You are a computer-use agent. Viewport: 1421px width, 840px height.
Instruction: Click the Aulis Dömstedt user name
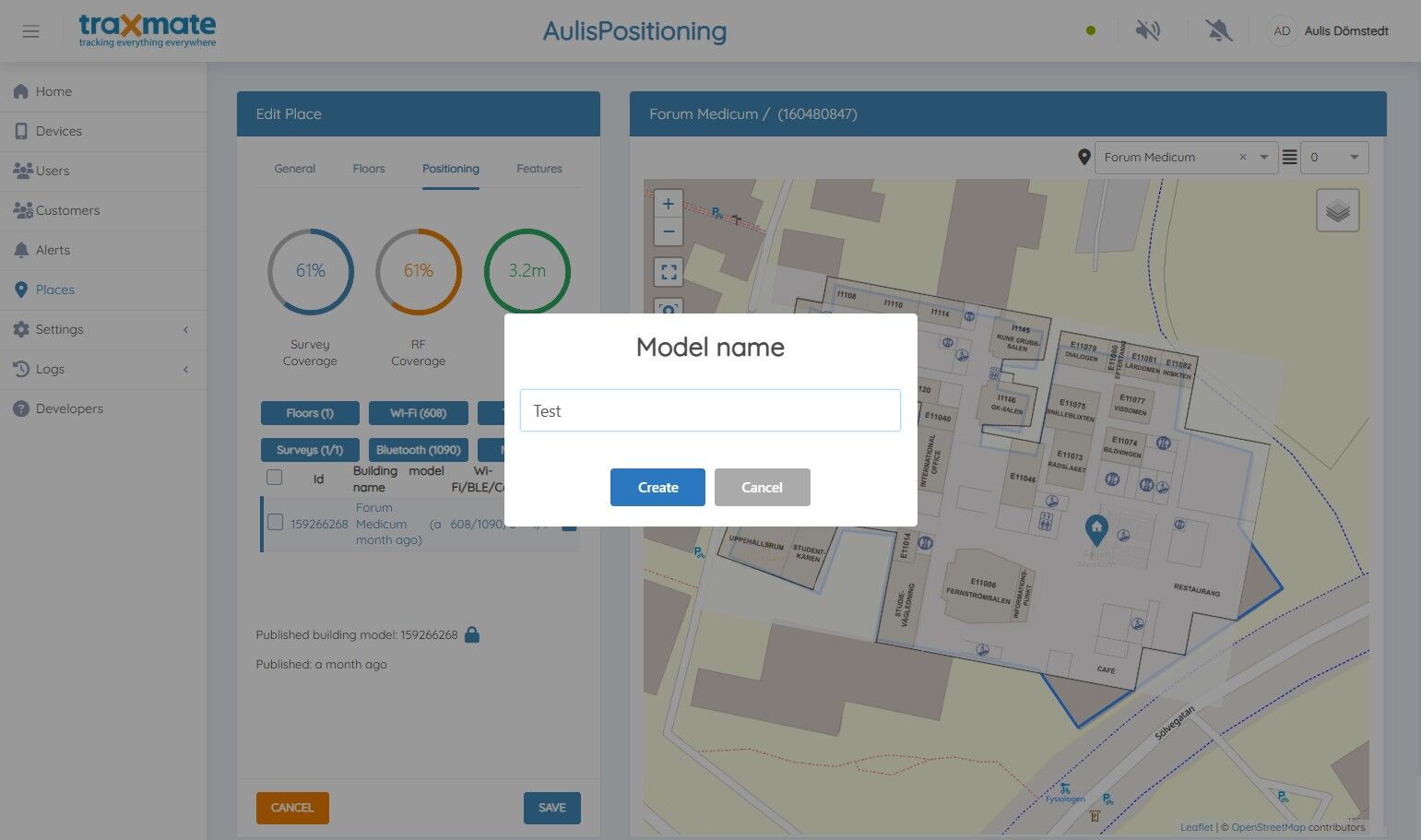[x=1346, y=31]
